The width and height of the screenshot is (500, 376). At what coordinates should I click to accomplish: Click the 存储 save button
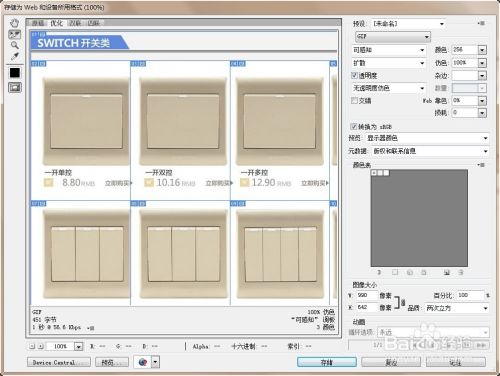(x=327, y=362)
